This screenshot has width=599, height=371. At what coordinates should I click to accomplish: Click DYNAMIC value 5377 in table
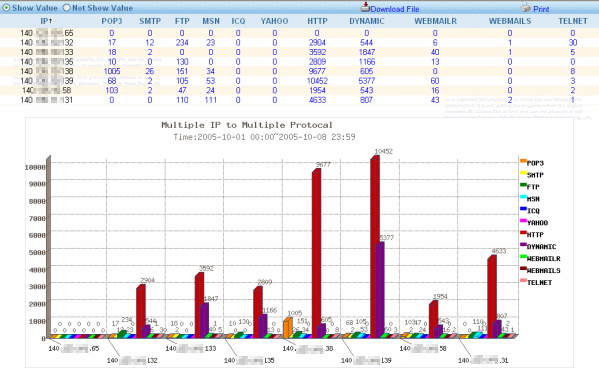click(367, 81)
